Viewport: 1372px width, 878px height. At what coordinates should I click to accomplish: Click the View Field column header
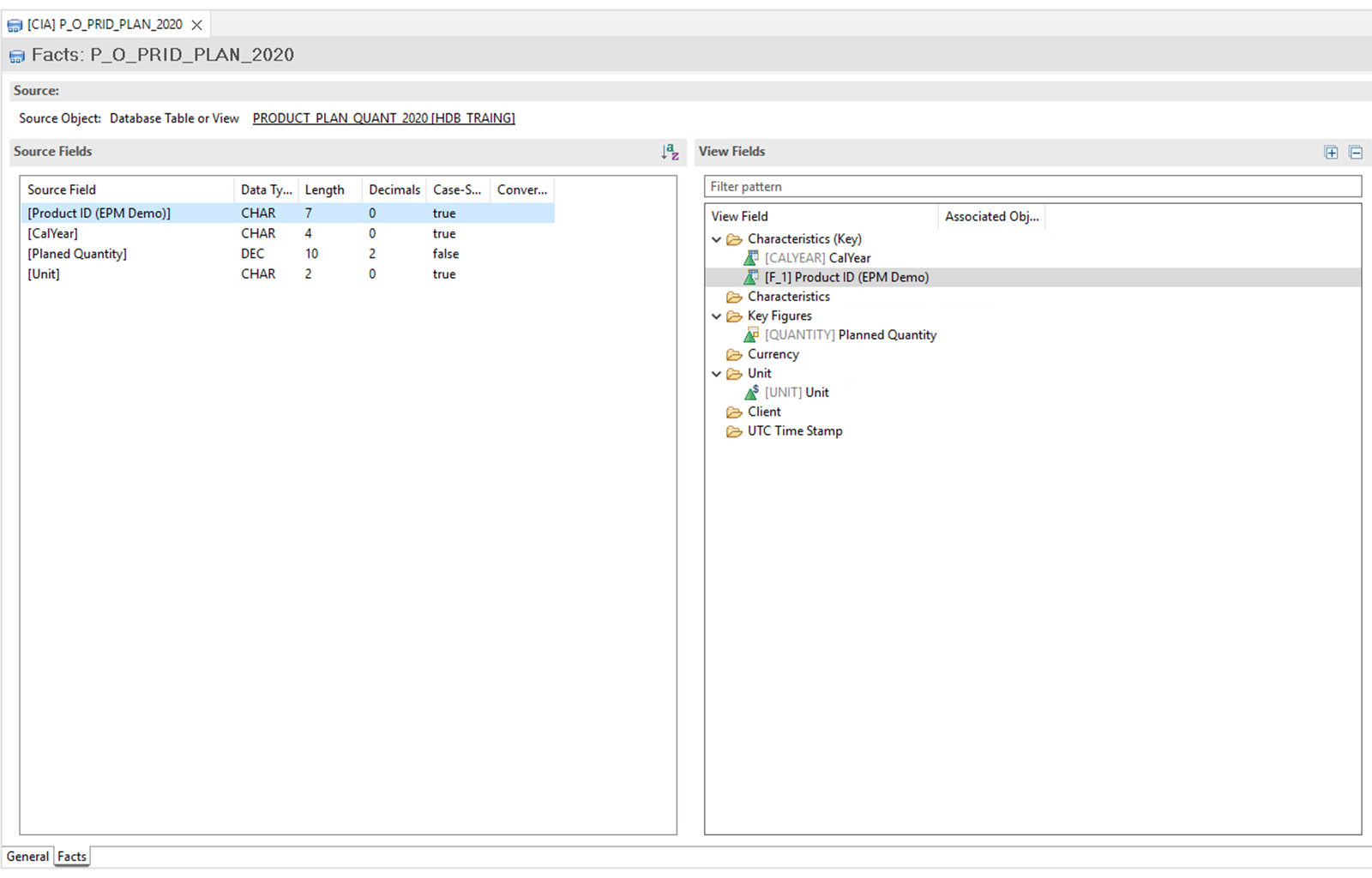click(821, 216)
